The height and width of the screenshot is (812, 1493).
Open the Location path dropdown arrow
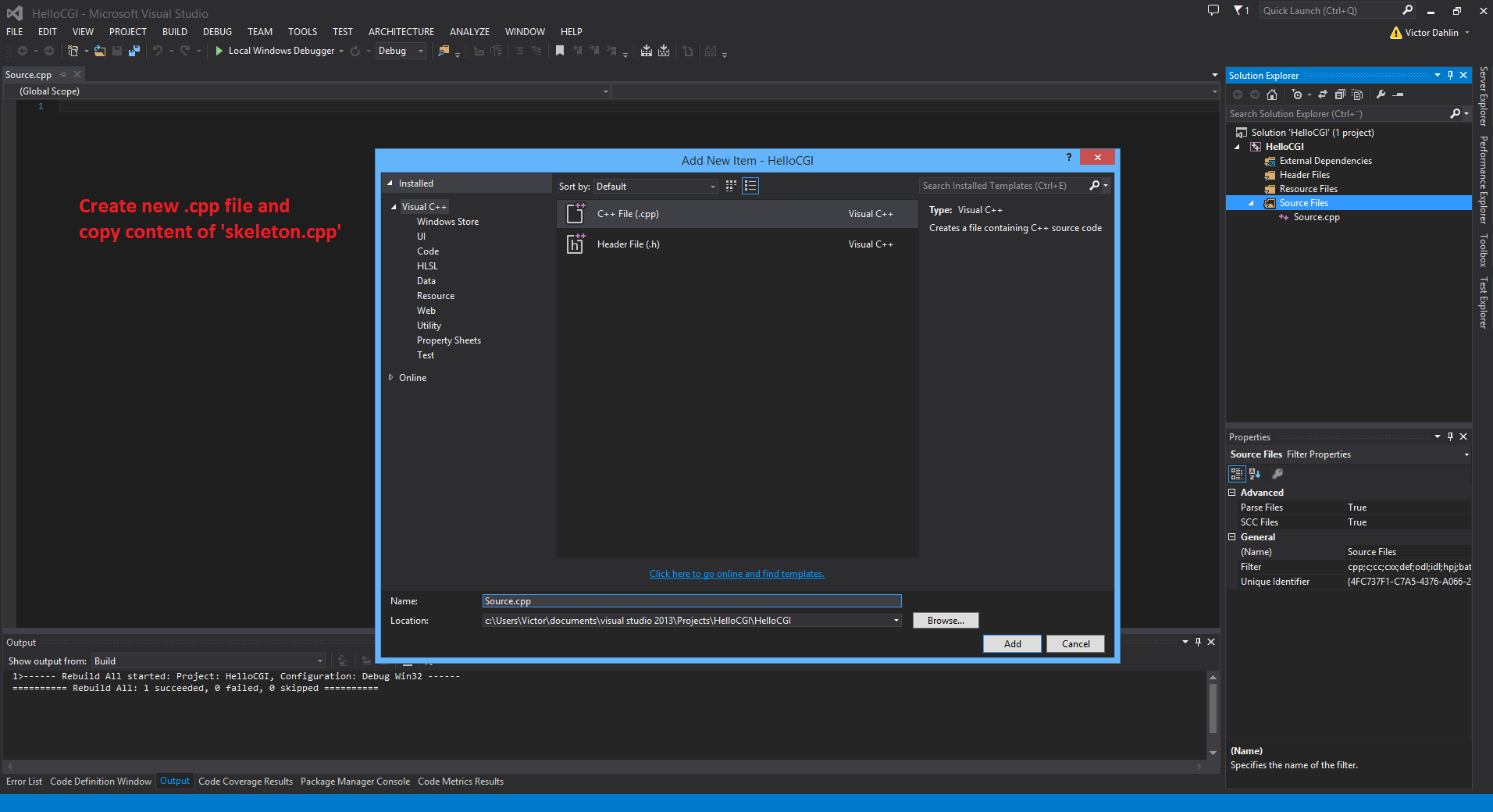(x=896, y=621)
